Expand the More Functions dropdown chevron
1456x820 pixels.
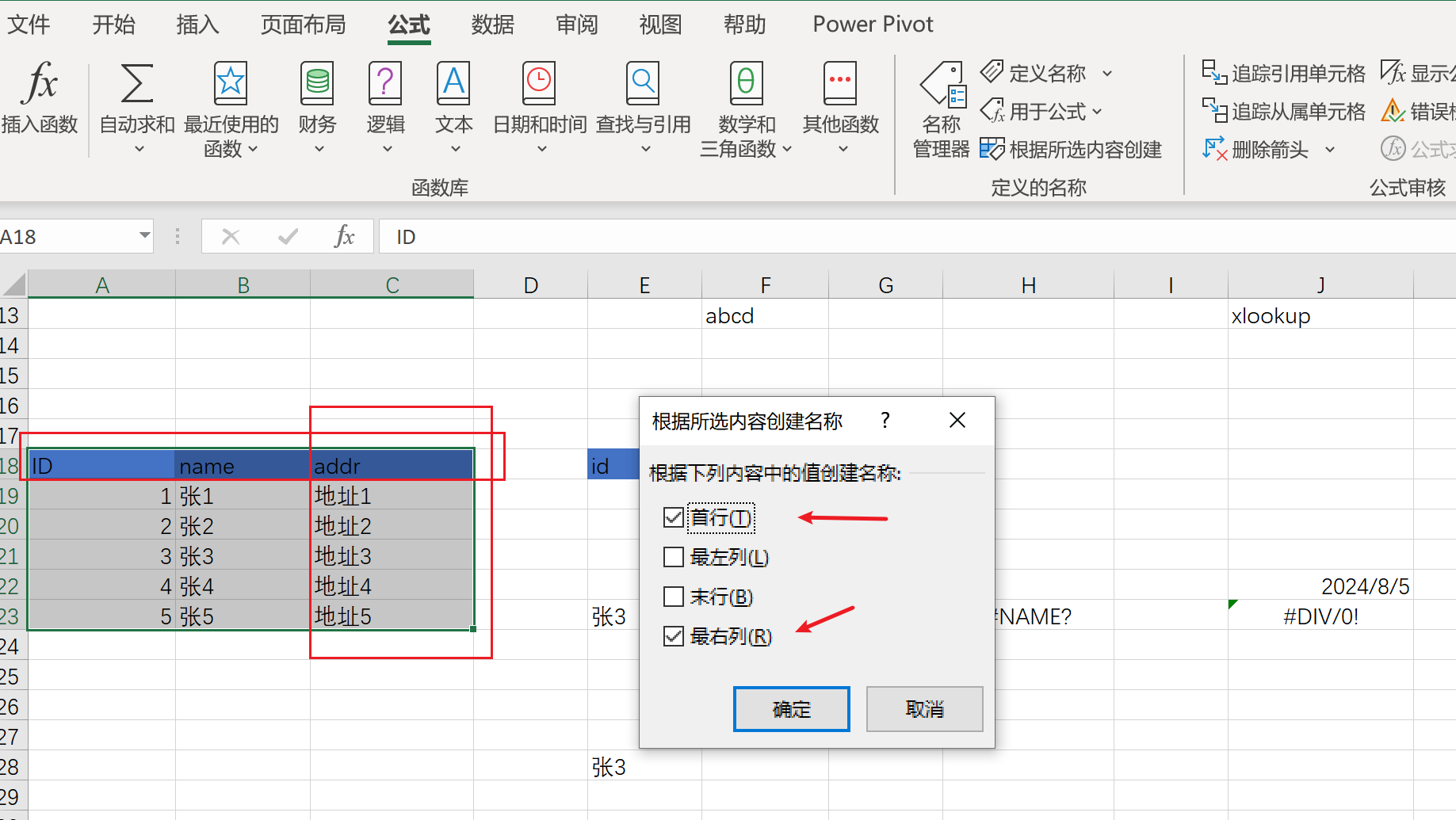[x=843, y=149]
